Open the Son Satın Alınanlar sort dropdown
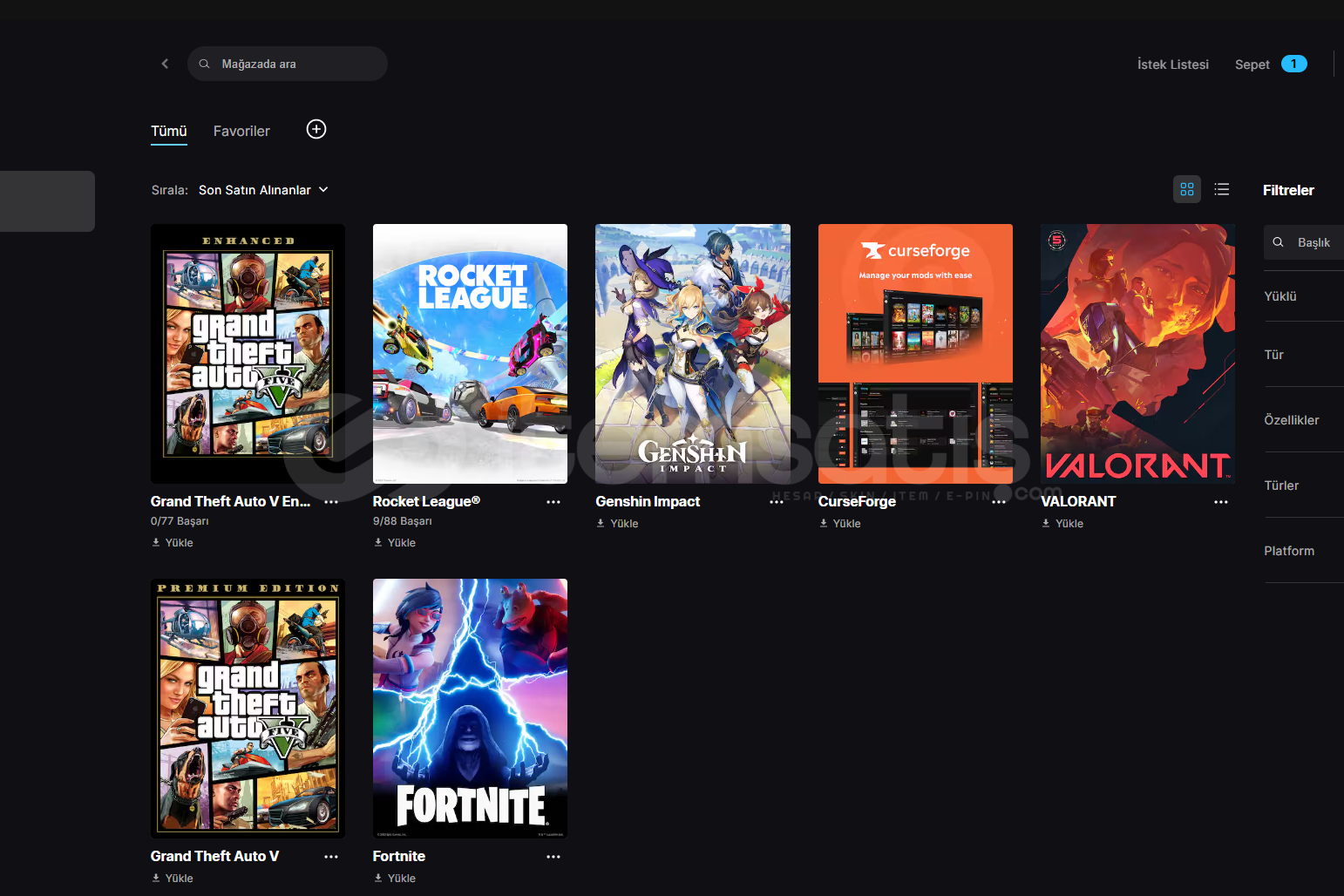 [263, 190]
